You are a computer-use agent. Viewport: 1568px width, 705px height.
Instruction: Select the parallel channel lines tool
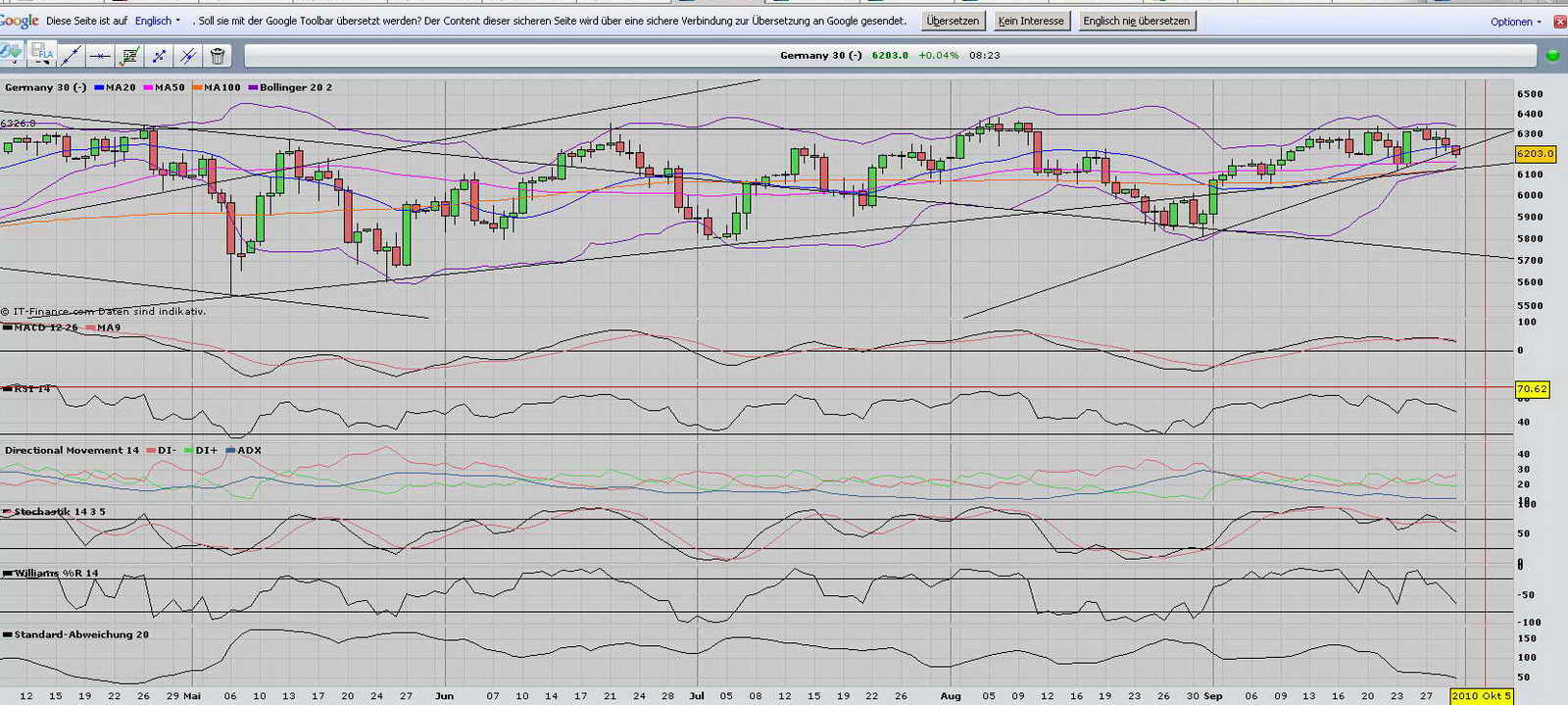(188, 56)
